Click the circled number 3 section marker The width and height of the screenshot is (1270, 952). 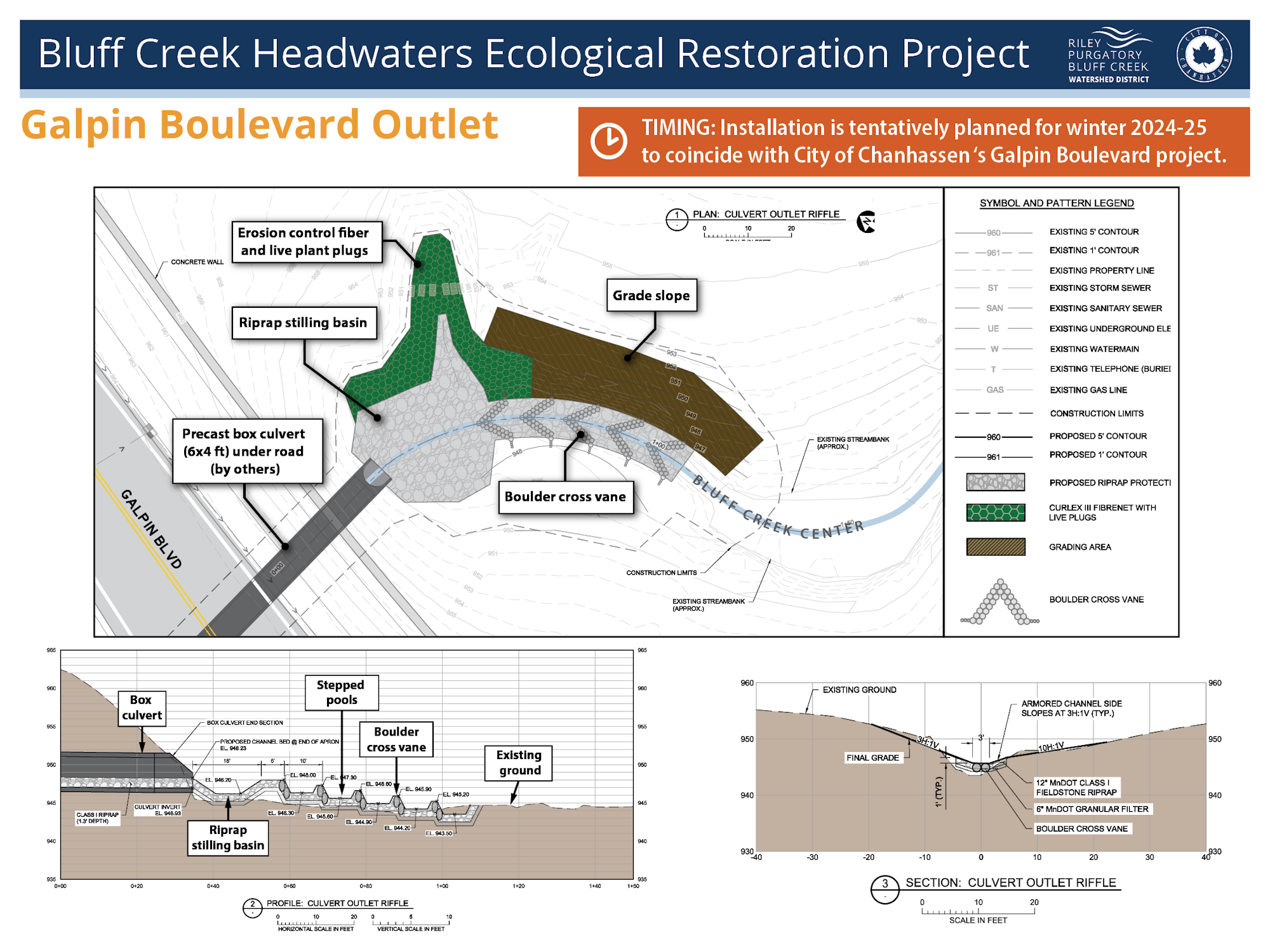point(885,889)
